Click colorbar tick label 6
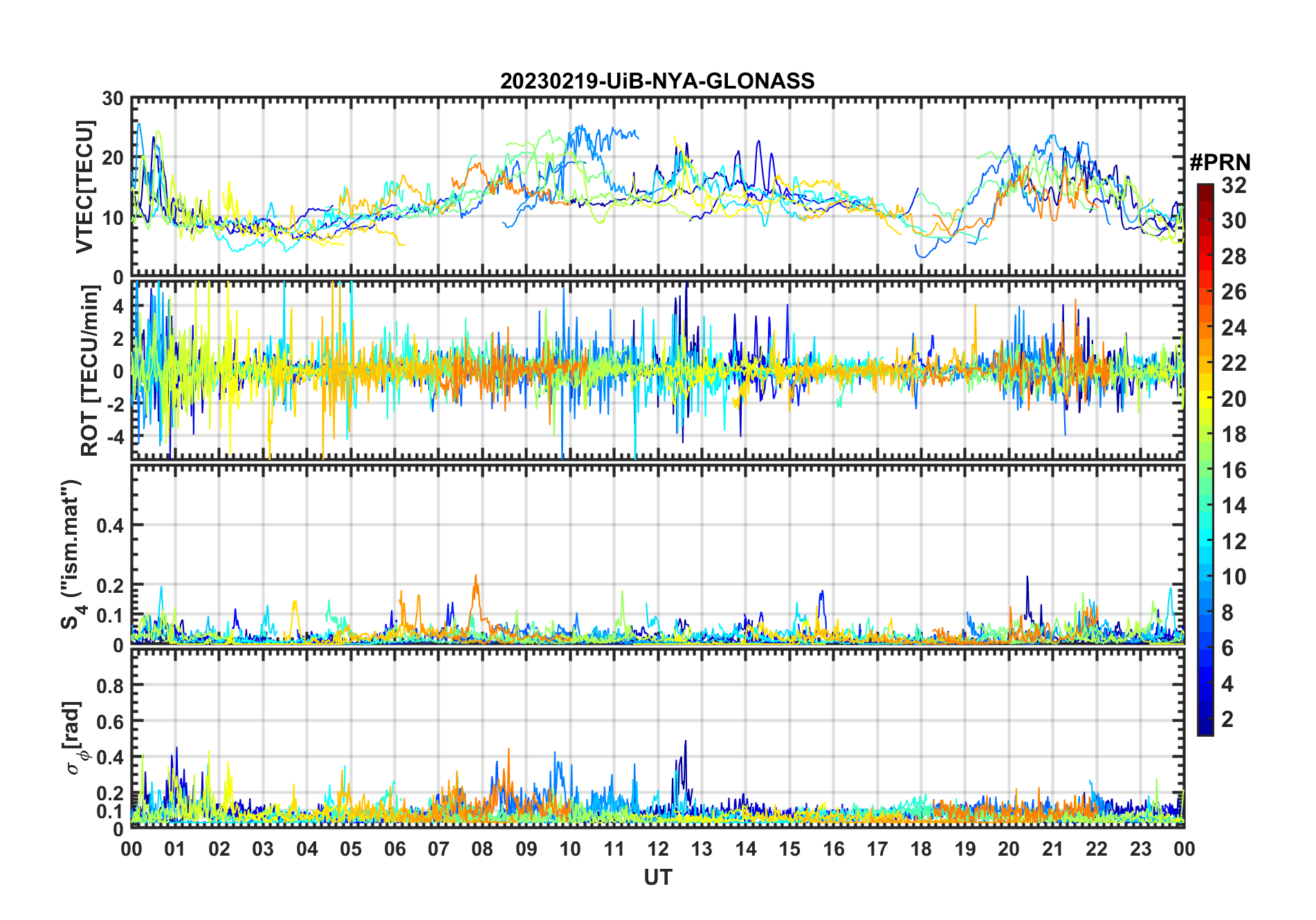Viewport: 1316px width, 920px height. [x=1227, y=648]
